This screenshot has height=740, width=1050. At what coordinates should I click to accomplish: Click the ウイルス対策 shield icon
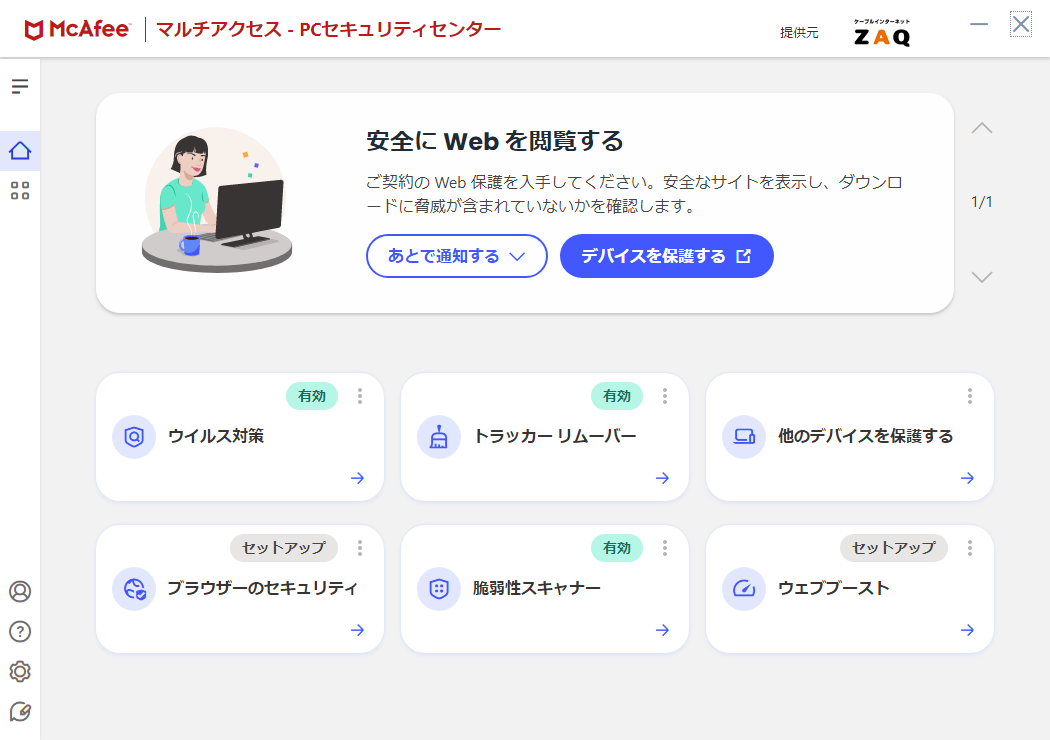(134, 437)
